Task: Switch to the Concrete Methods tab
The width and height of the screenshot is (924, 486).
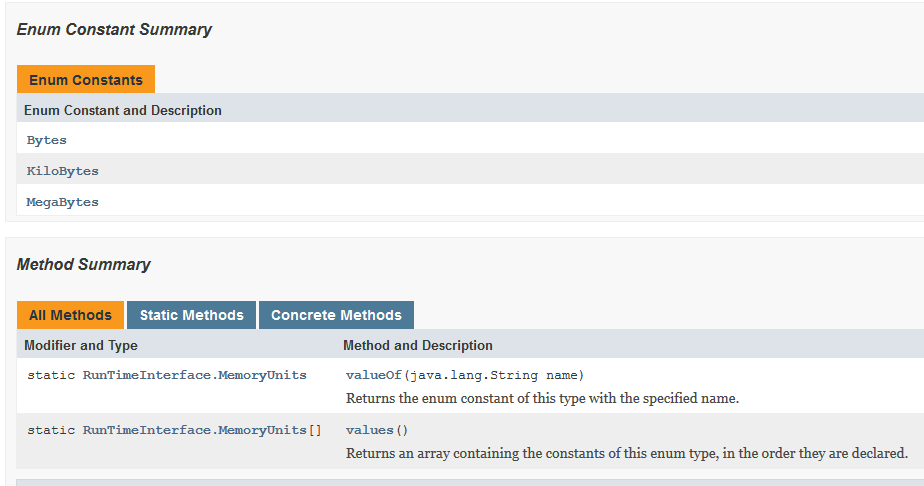Action: (336, 315)
